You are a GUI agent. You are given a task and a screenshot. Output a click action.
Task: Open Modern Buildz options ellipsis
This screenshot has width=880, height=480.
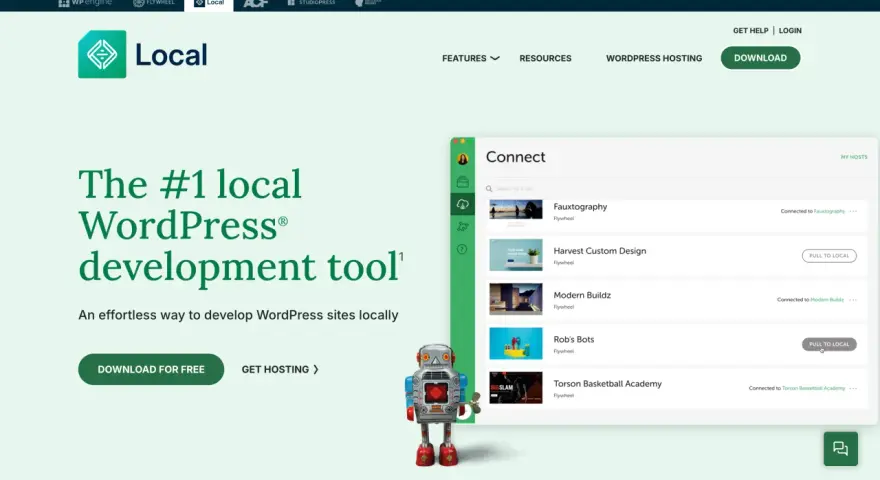853,300
